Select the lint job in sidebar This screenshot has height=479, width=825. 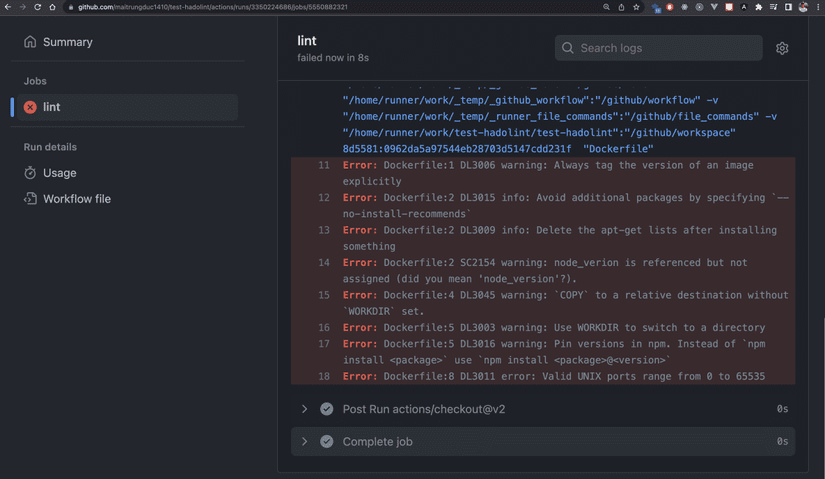pyautogui.click(x=127, y=107)
